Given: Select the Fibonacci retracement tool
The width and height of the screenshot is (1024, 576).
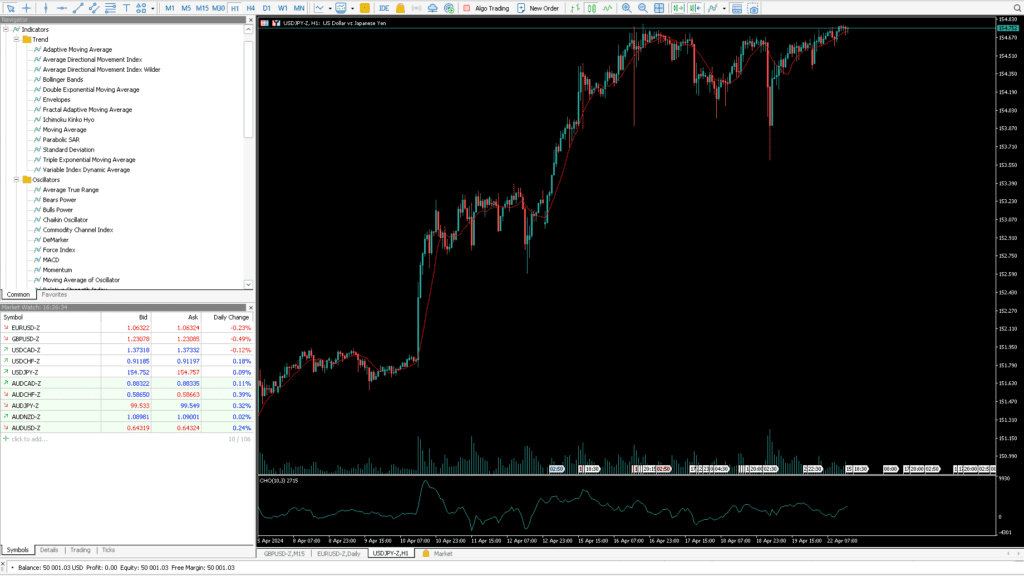Looking at the screenshot, I should tap(110, 8).
